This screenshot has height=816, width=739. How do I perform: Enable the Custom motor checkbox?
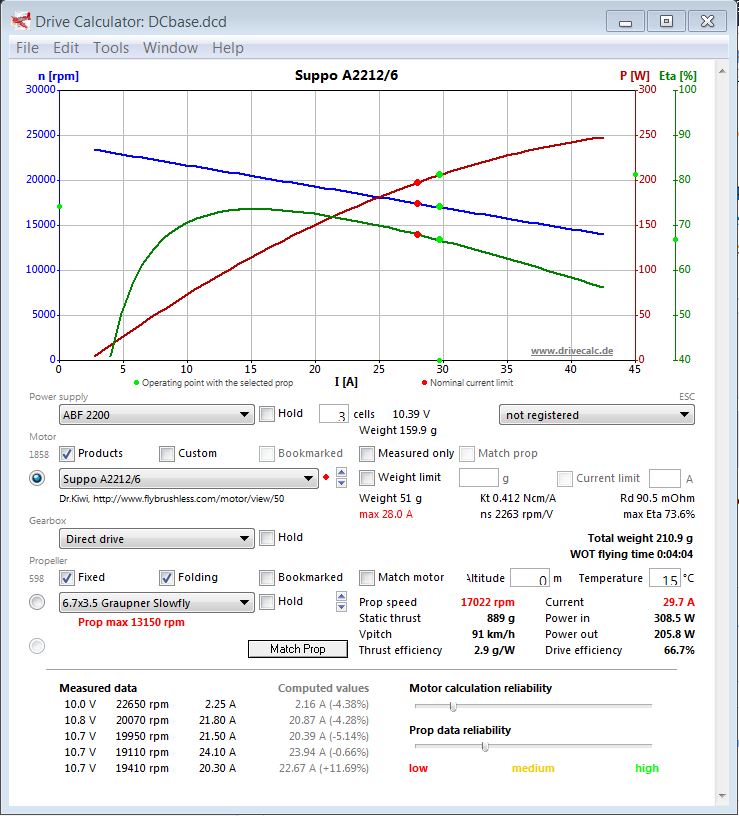tap(167, 454)
